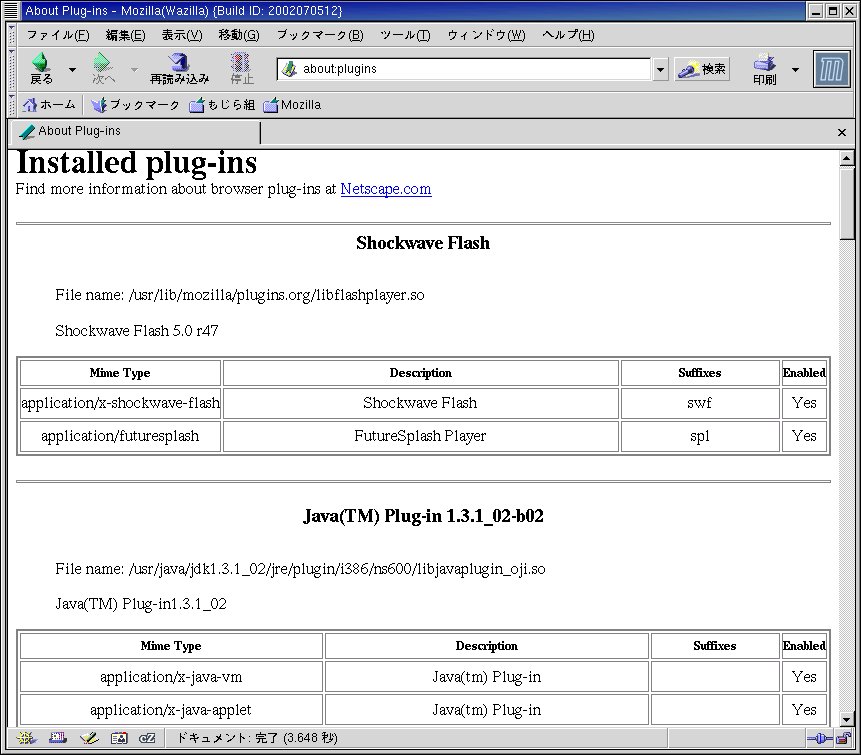This screenshot has width=861, height=755.
Task: Click the scrollbar up arrow
Action: pos(846,159)
